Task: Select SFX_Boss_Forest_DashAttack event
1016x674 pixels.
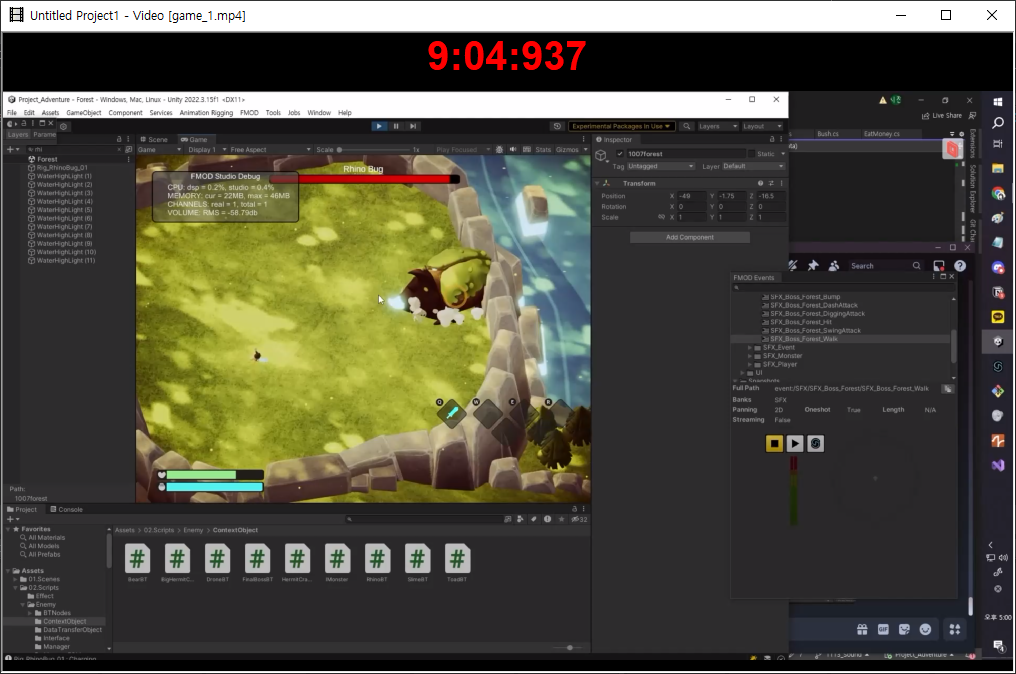Action: click(813, 305)
